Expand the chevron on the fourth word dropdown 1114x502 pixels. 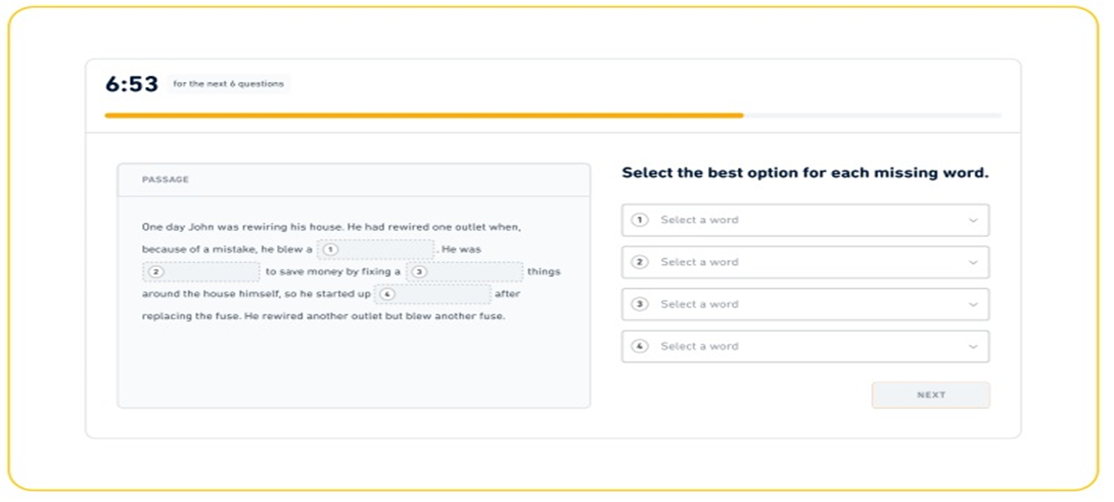[x=973, y=347]
